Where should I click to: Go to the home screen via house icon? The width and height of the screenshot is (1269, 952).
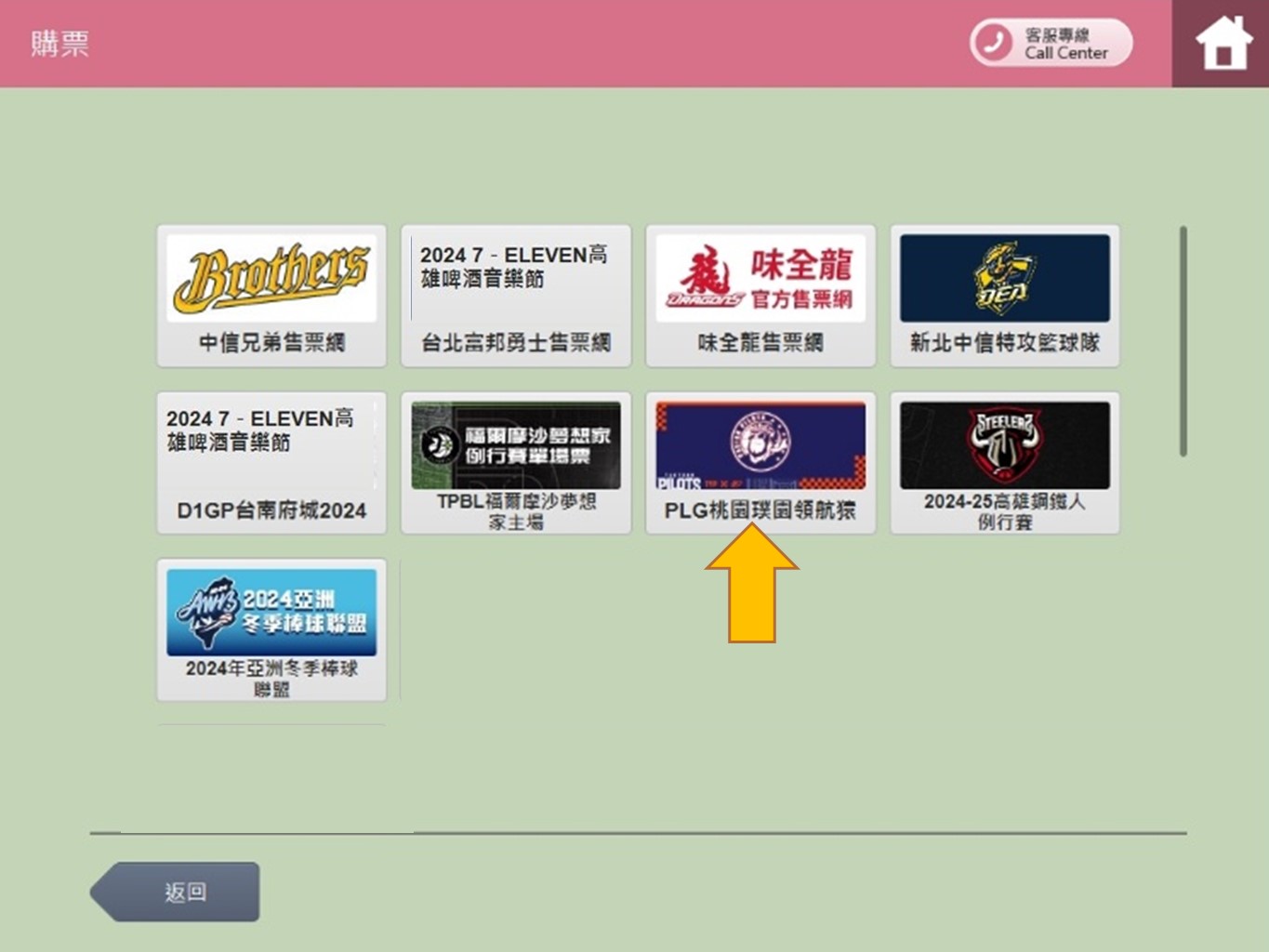click(1223, 44)
